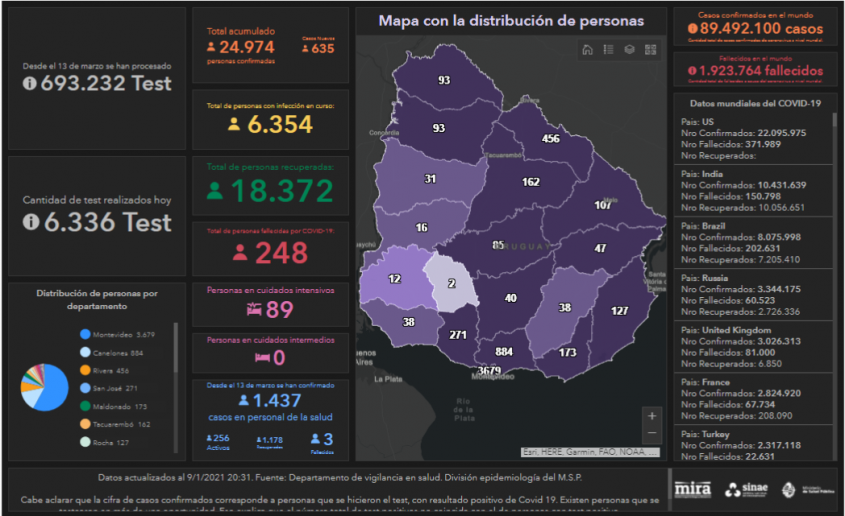This screenshot has height=516, width=845.
Task: Toggle Canelones legend entry in department chart
Action: 118,352
